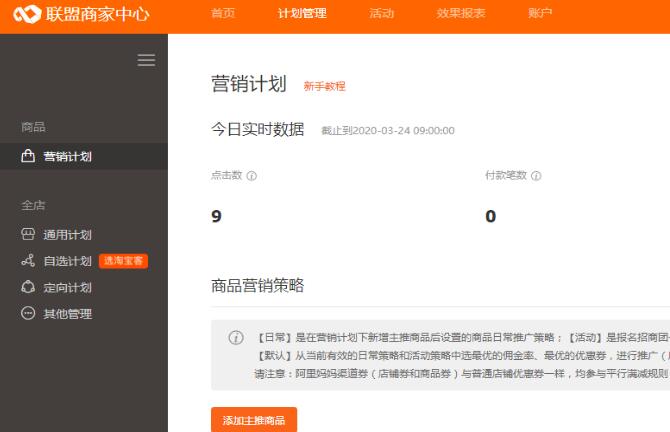Click the 商品营销策略 heading

click(x=258, y=285)
